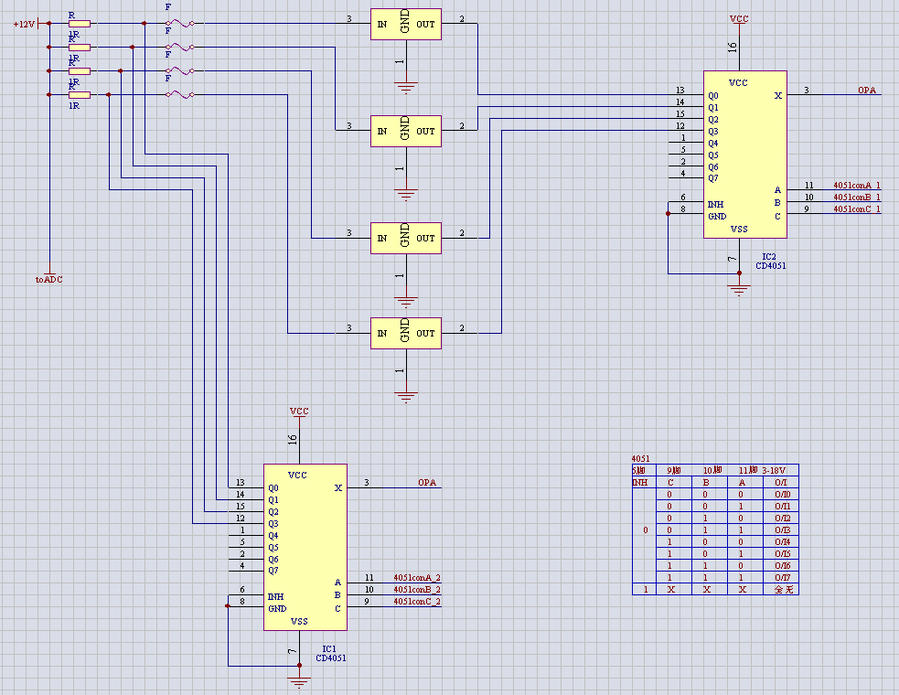Screen dimensions: 899x695
Task: Click the X output pin label on IC2
Action: click(x=778, y=96)
